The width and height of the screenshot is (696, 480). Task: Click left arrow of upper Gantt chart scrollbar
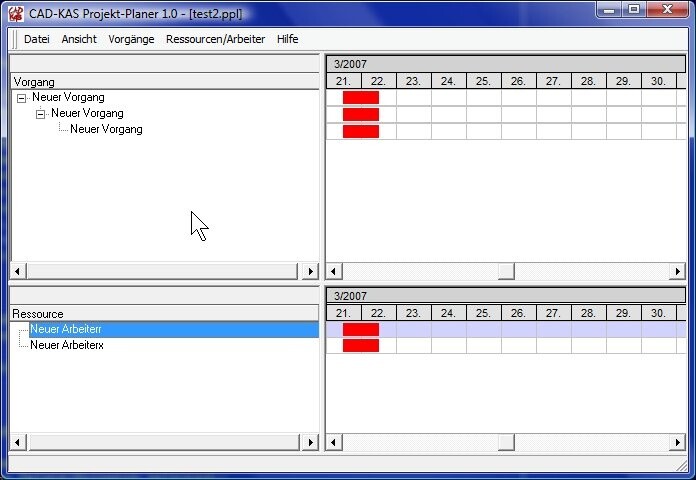pos(334,271)
